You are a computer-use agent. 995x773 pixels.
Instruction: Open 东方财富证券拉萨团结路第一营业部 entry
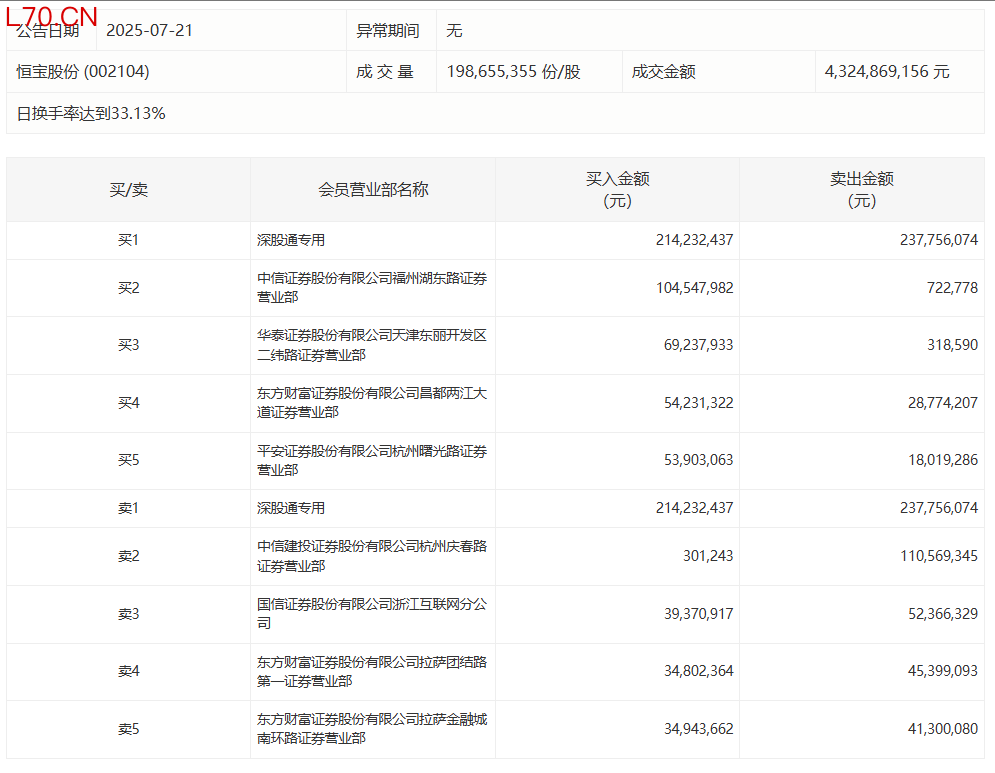(372, 671)
